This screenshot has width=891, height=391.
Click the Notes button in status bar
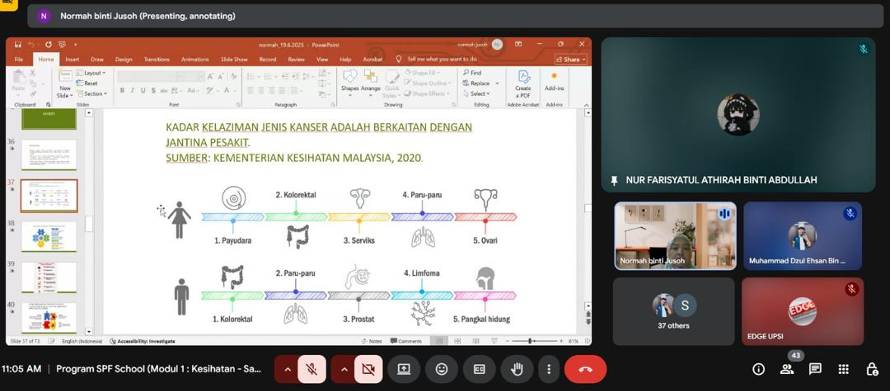pyautogui.click(x=372, y=341)
